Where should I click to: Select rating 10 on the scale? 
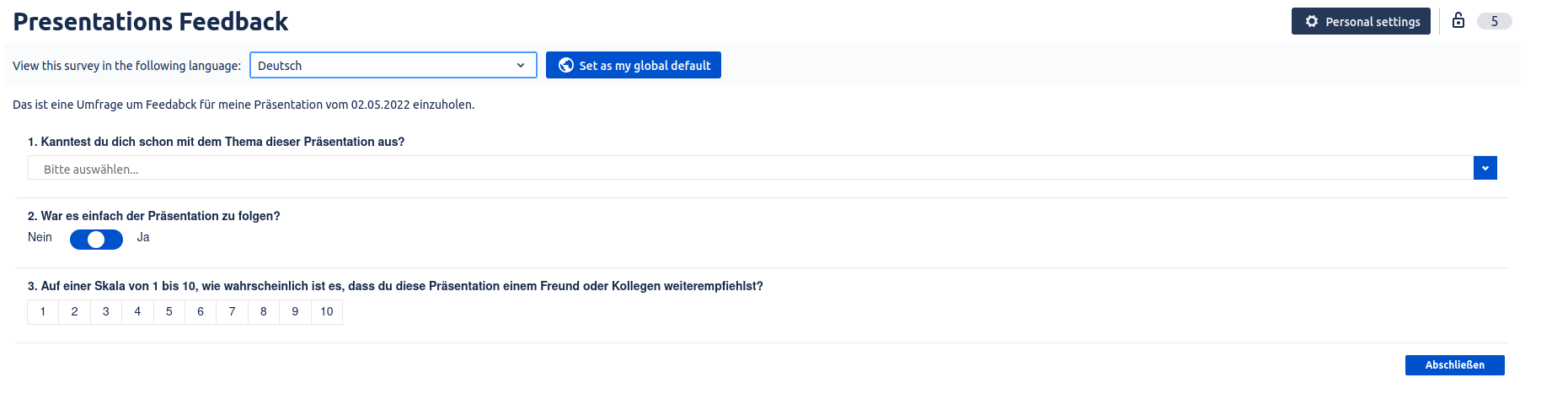[x=327, y=312]
